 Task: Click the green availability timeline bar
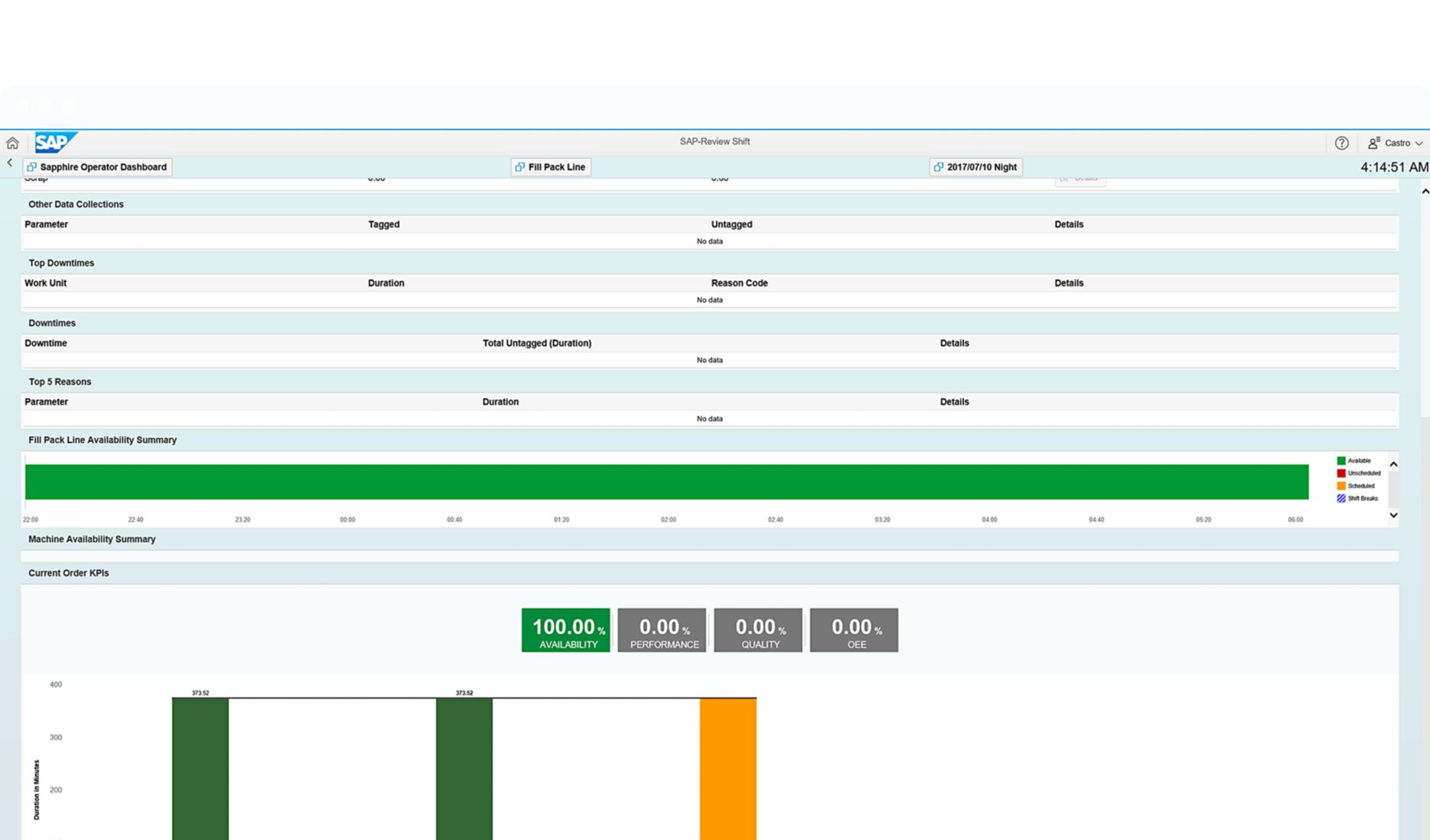point(665,481)
